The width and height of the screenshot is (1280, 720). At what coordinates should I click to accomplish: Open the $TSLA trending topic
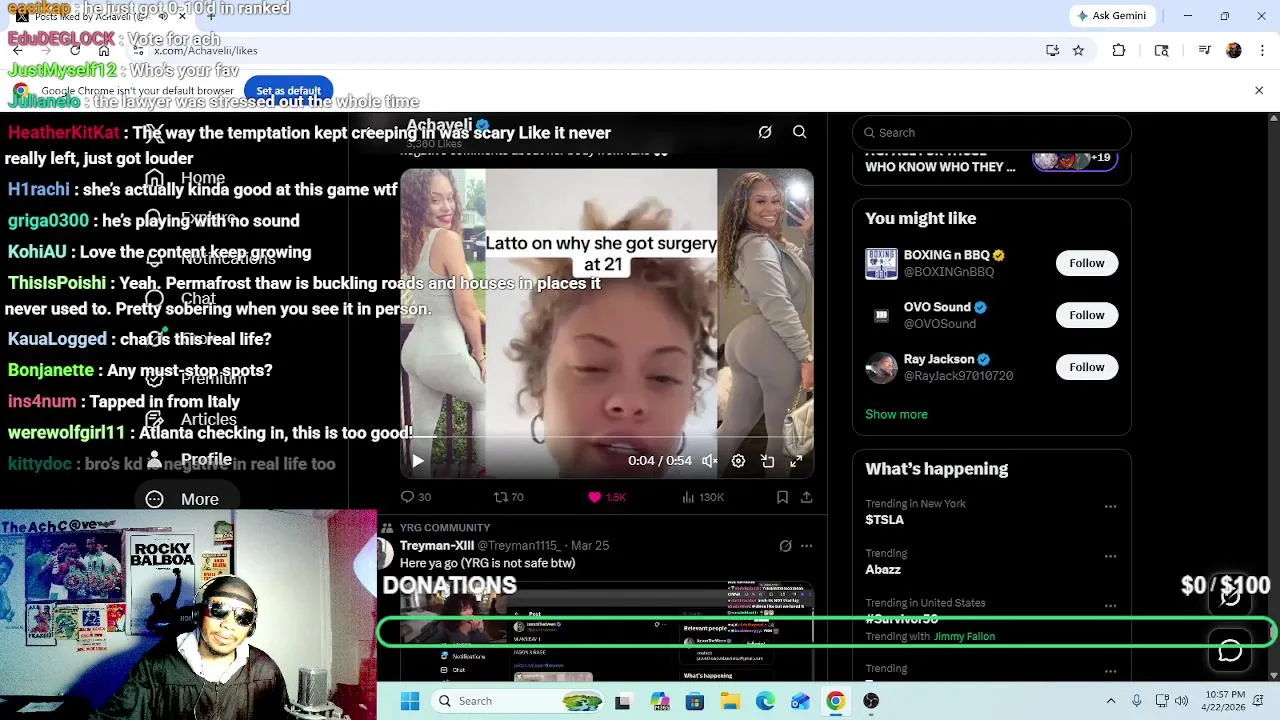(x=884, y=520)
